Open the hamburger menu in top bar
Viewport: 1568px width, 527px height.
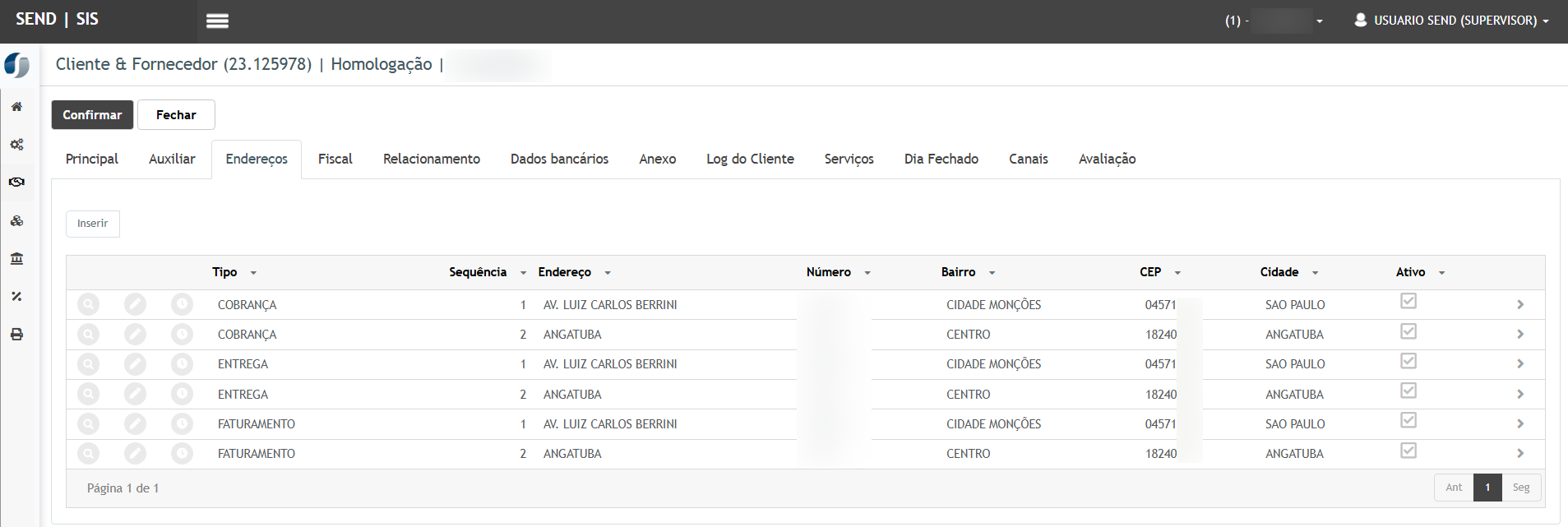click(217, 21)
